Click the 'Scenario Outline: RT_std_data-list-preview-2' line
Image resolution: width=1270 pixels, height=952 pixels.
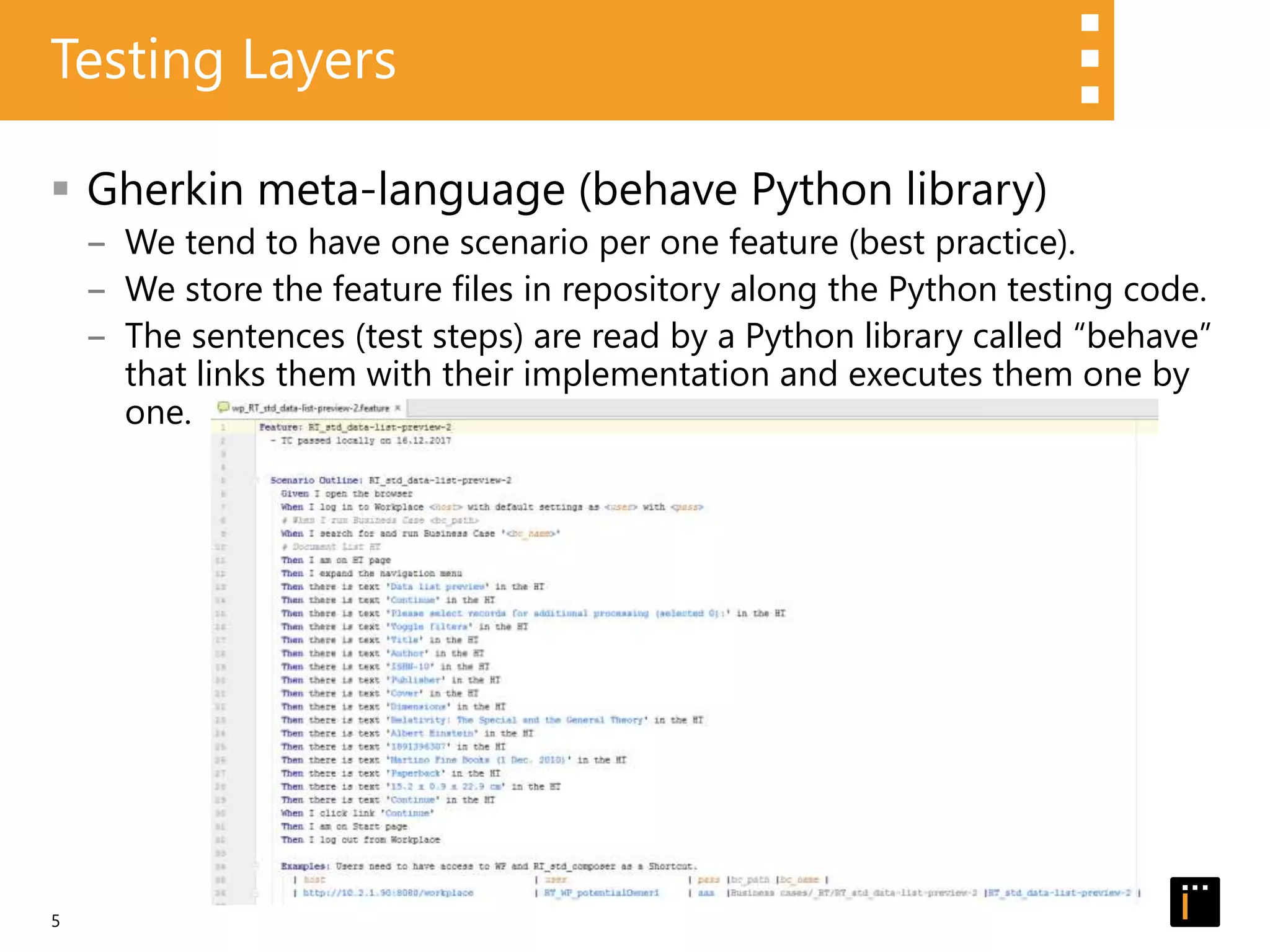(391, 480)
